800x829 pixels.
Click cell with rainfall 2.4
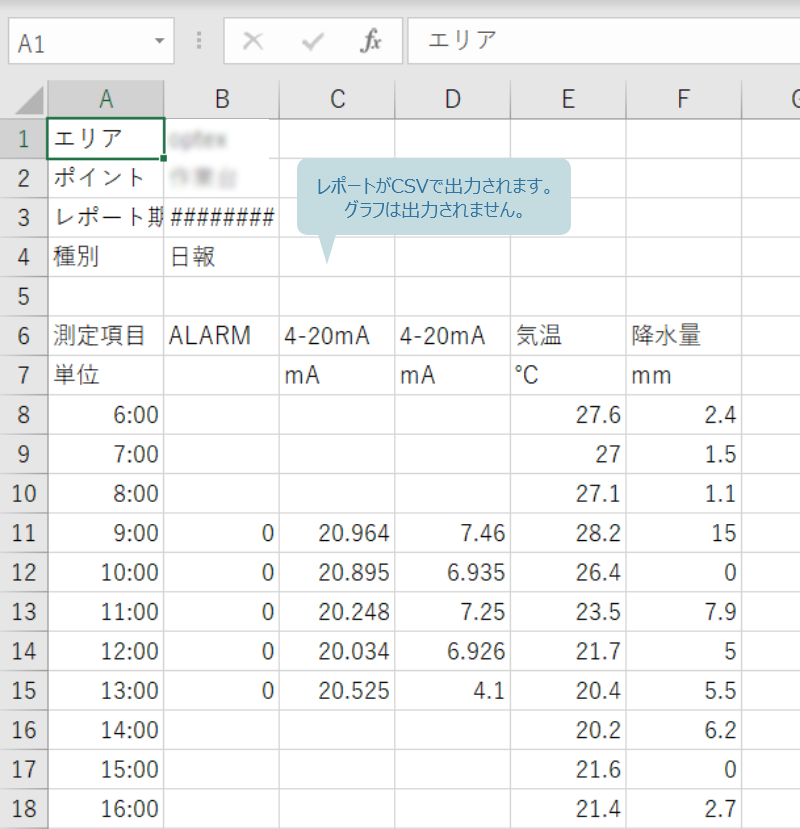click(x=684, y=414)
